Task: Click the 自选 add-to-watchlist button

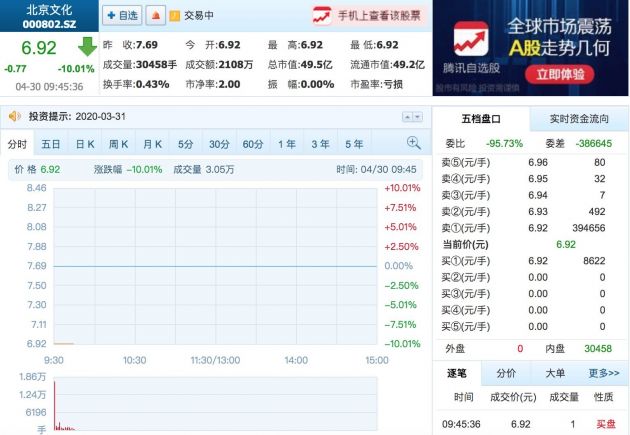Action: click(123, 16)
